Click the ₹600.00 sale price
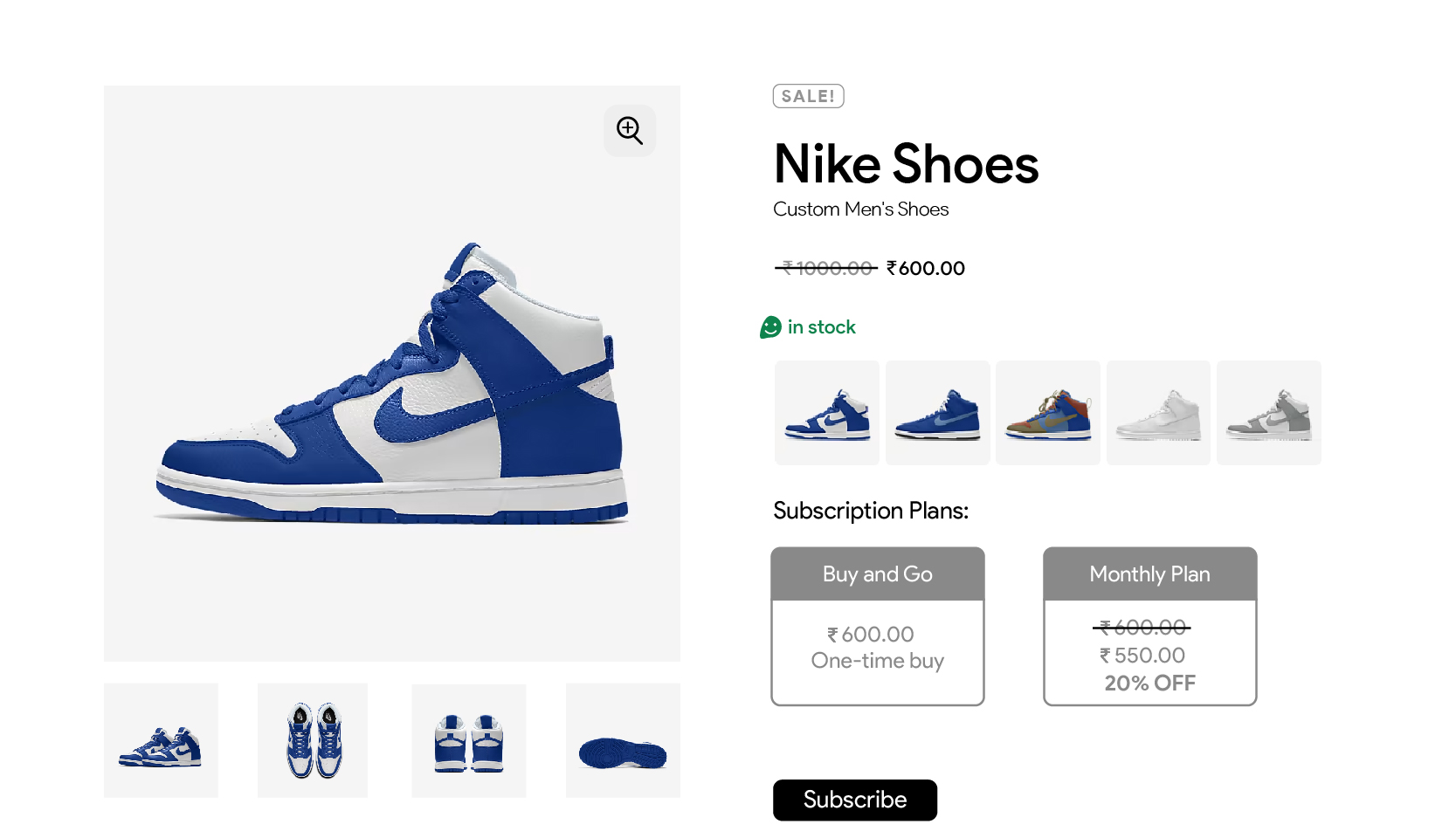This screenshot has height=838, width=1456. 926,269
